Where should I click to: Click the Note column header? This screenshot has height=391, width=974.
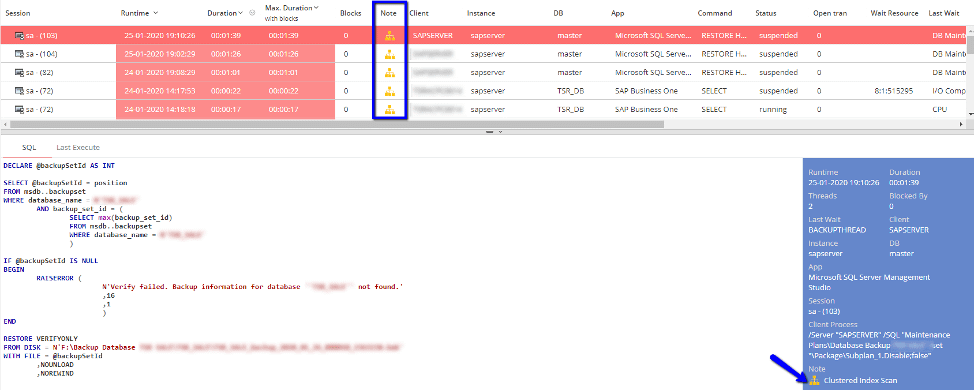(389, 13)
